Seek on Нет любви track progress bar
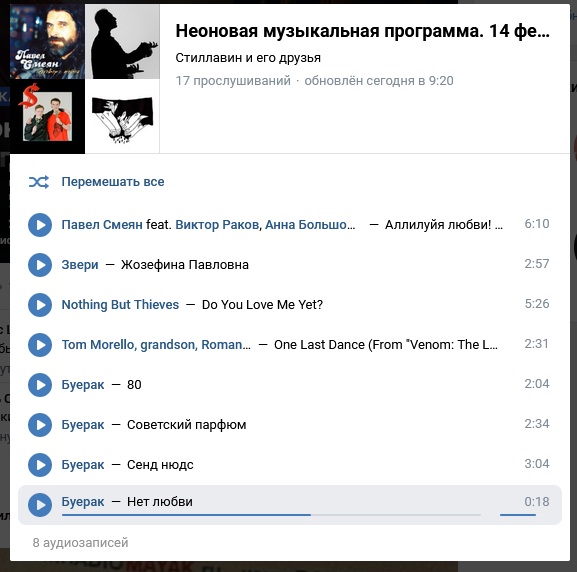This screenshot has height=572, width=577. (272, 515)
